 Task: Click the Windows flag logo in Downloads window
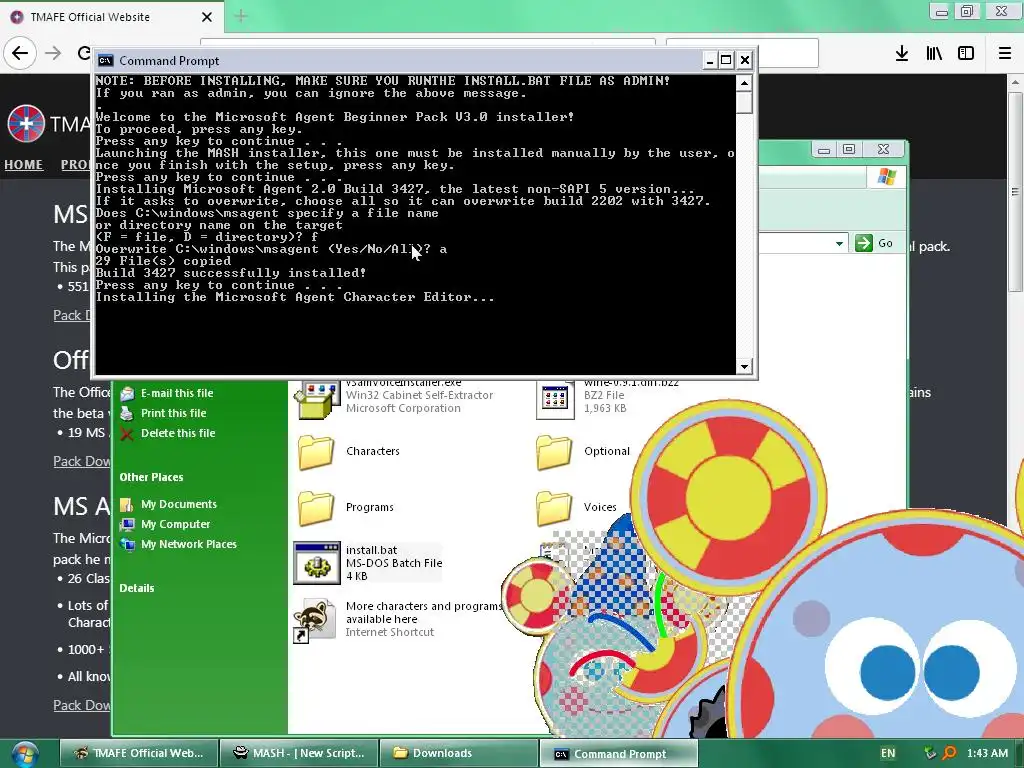point(887,177)
